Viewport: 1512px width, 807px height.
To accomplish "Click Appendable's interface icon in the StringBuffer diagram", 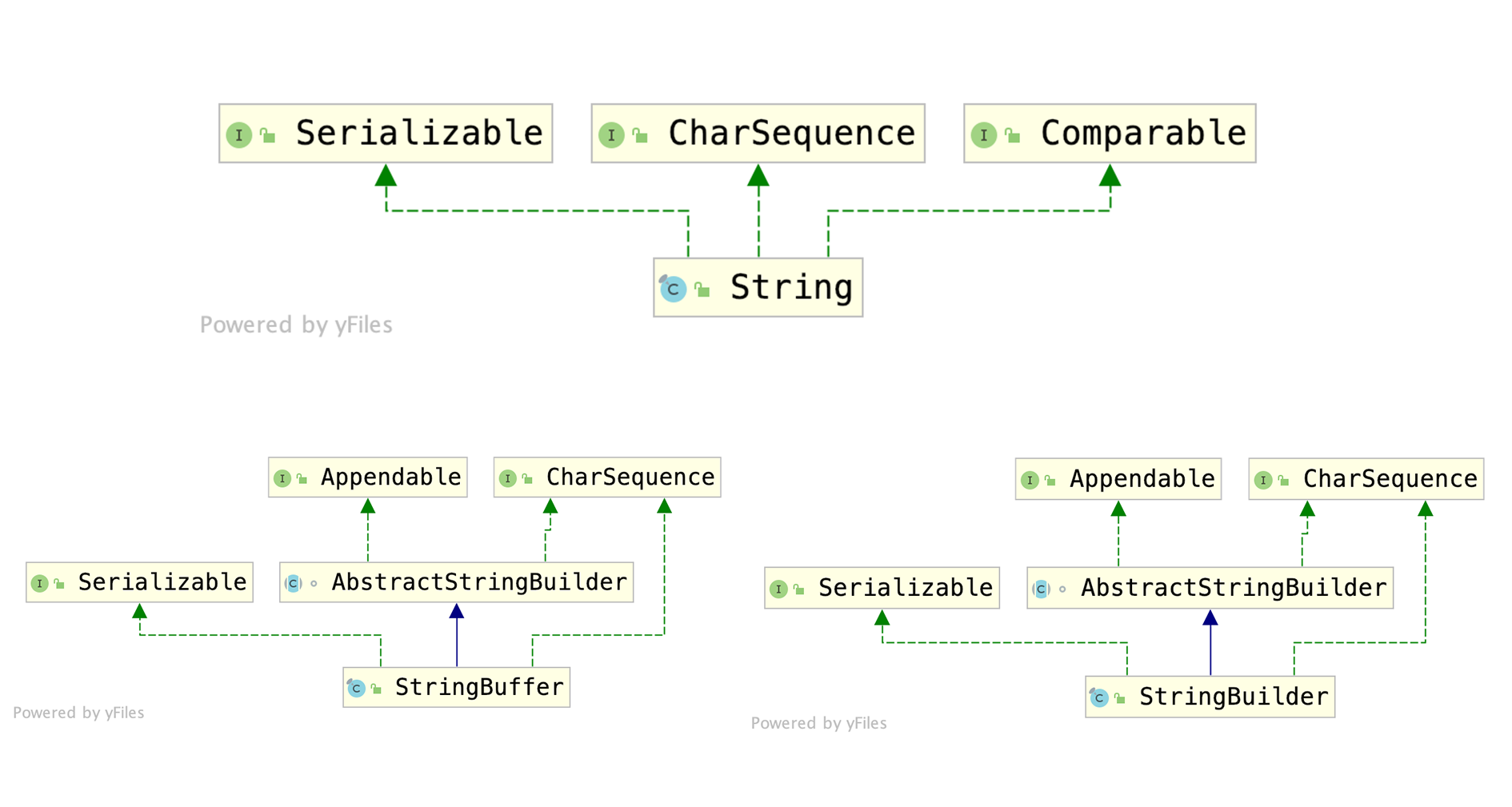I will click(x=282, y=478).
